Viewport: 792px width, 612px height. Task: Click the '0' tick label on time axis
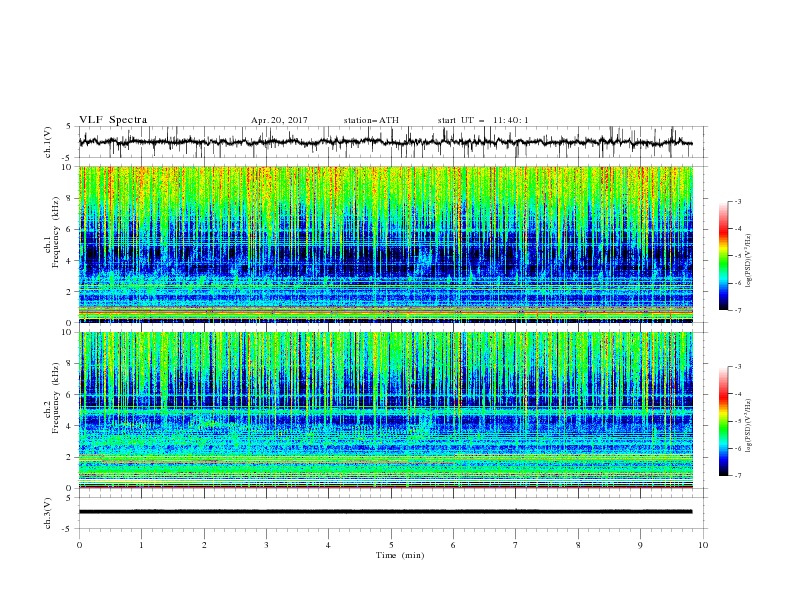pyautogui.click(x=79, y=545)
